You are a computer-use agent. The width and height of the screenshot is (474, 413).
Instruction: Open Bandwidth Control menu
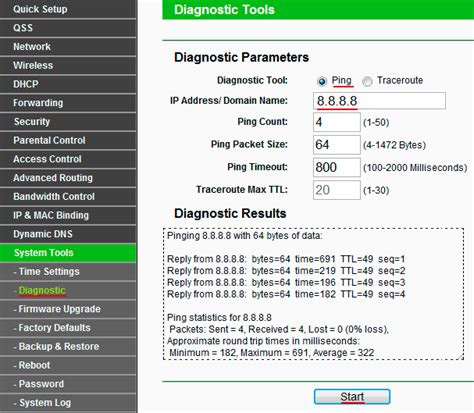tap(68, 196)
